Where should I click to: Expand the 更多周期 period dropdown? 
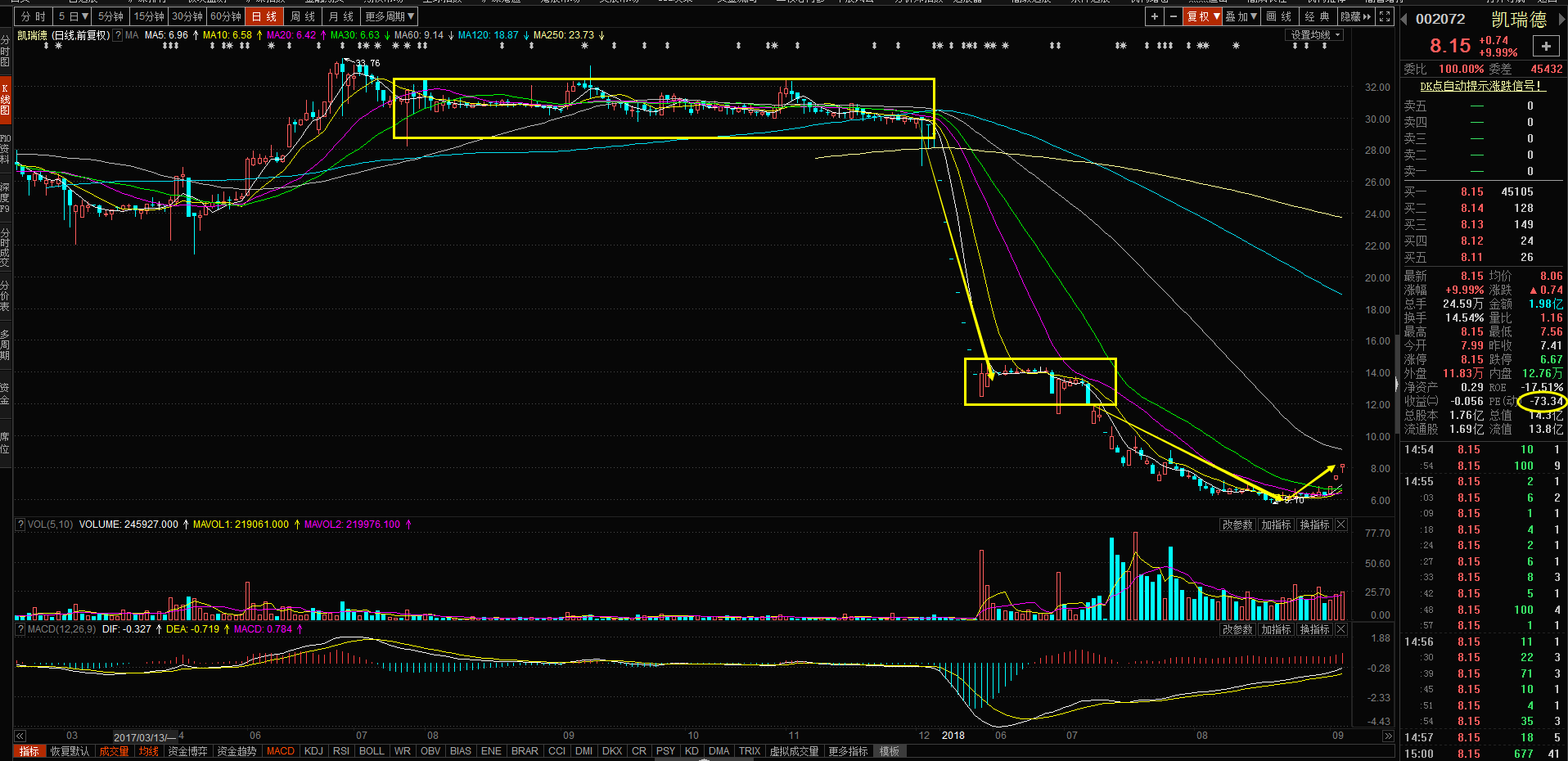pyautogui.click(x=390, y=16)
